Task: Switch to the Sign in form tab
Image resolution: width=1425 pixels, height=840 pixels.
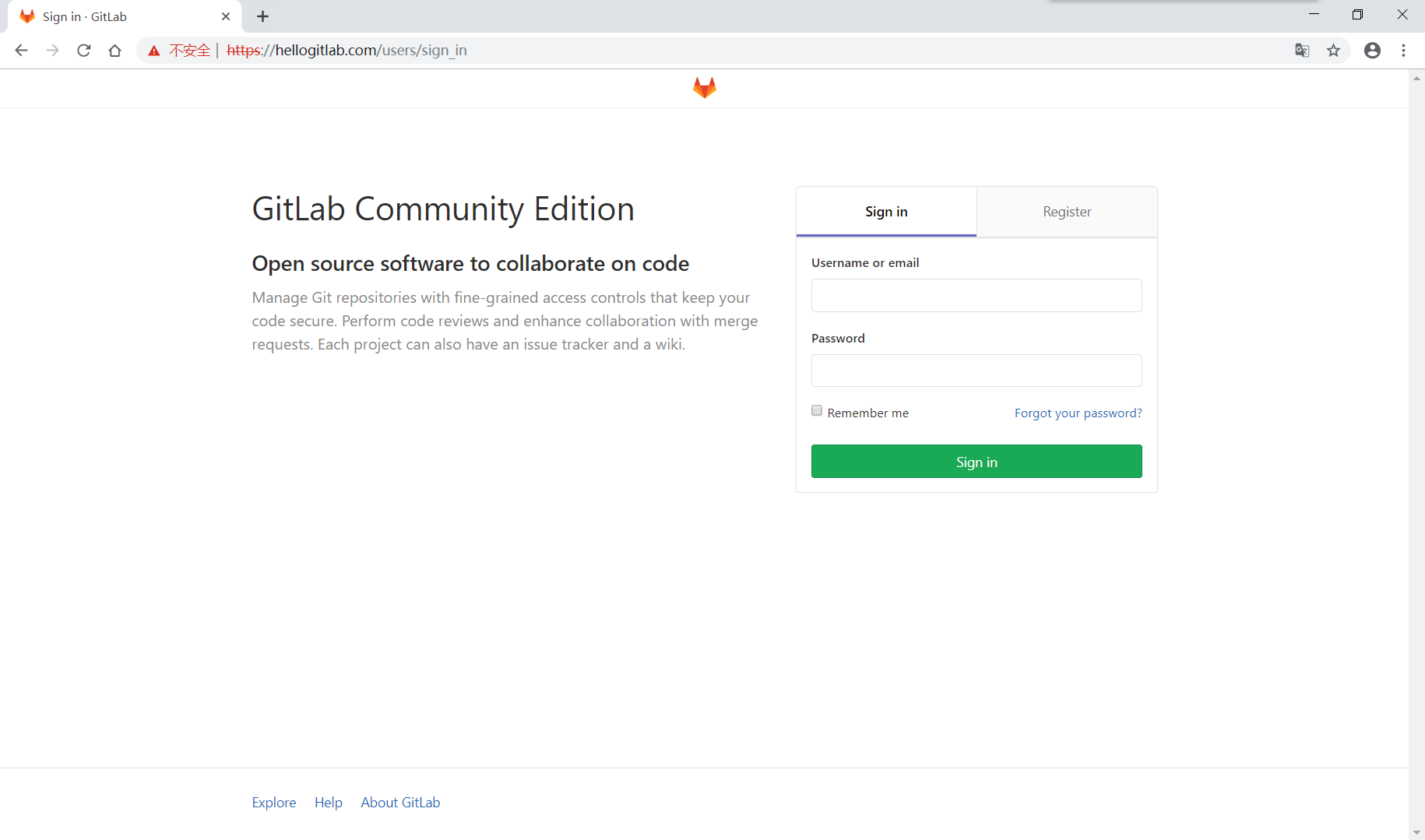Action: (x=886, y=212)
